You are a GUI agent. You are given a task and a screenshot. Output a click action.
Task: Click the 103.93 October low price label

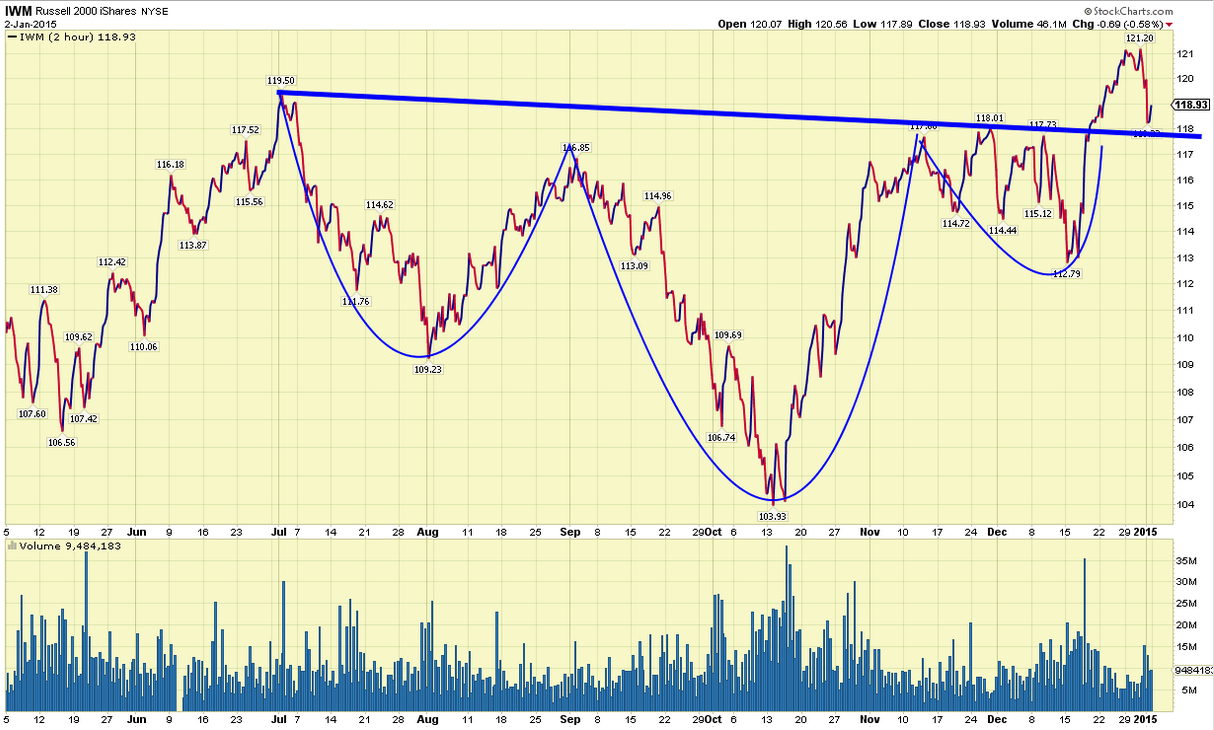[x=775, y=516]
